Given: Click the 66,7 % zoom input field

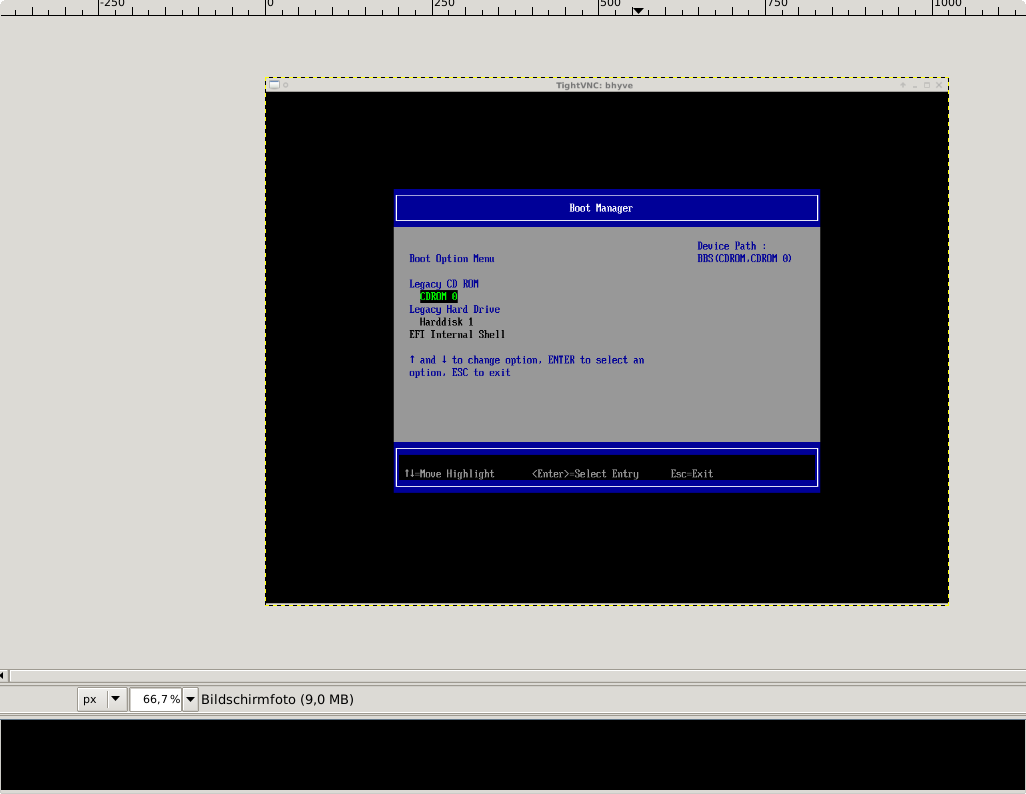Looking at the screenshot, I should (156, 699).
